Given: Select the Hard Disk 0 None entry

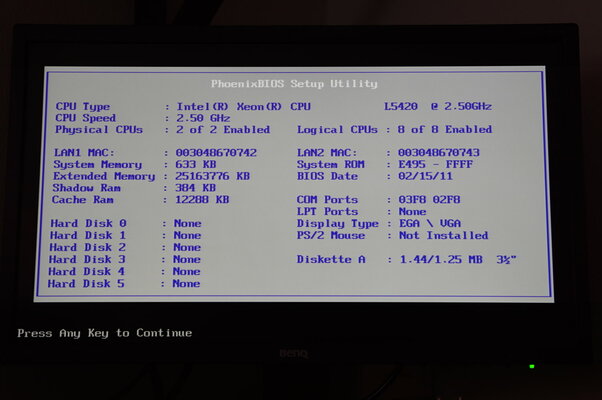Looking at the screenshot, I should [x=187, y=224].
